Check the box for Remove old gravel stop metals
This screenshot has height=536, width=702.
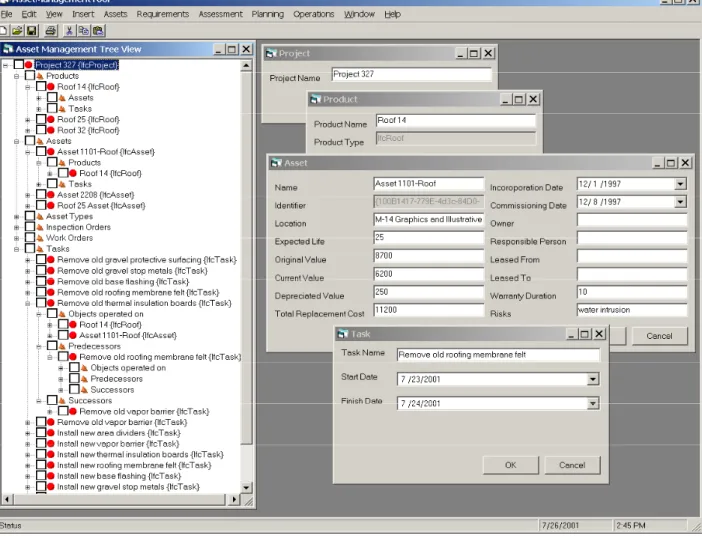[41, 271]
